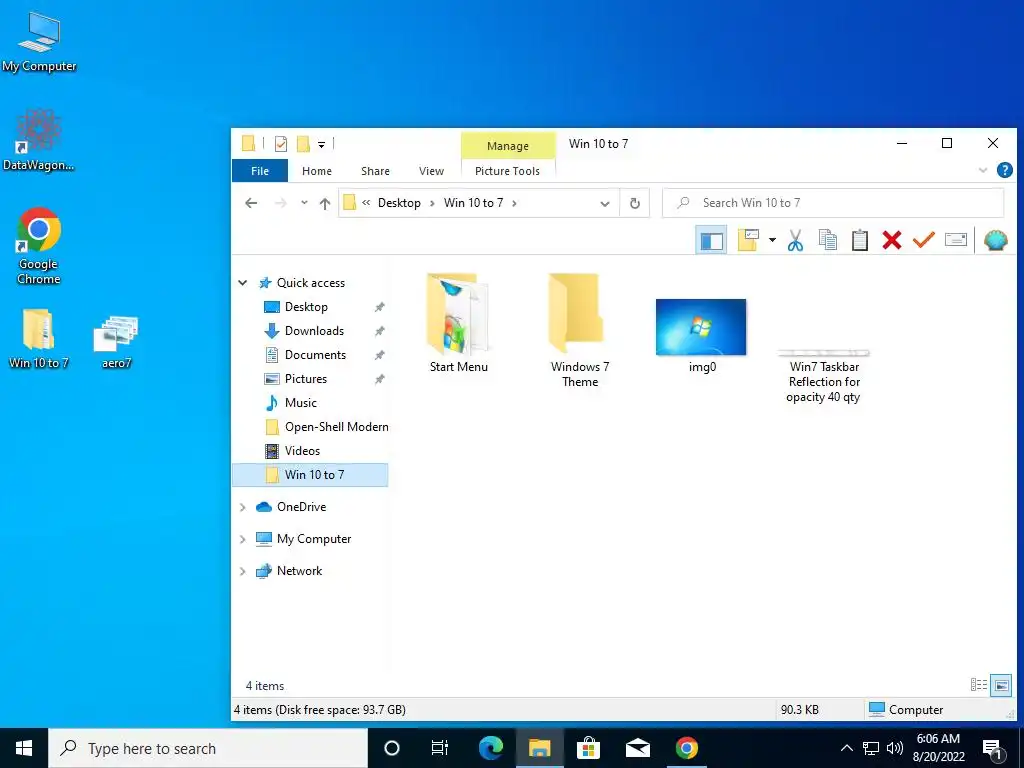Click Desktop in the address breadcrumb
This screenshot has width=1024, height=768.
(x=399, y=203)
